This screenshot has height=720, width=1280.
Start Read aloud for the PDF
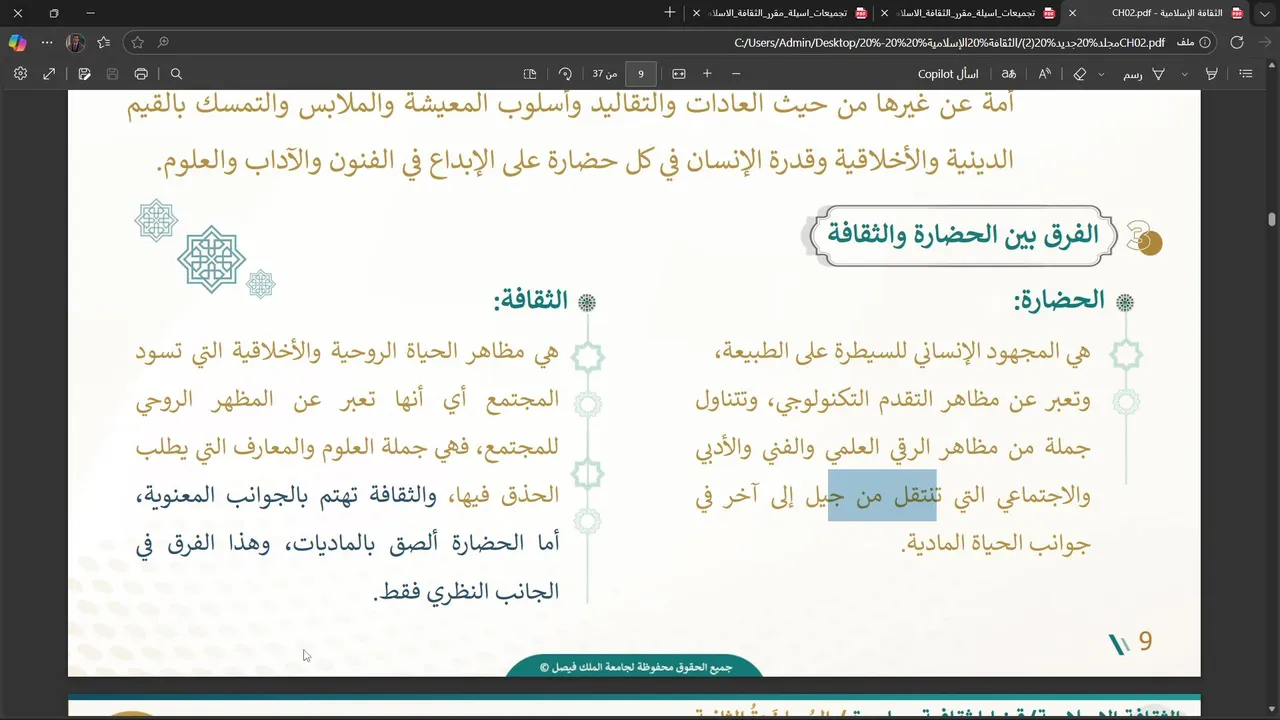(1045, 74)
